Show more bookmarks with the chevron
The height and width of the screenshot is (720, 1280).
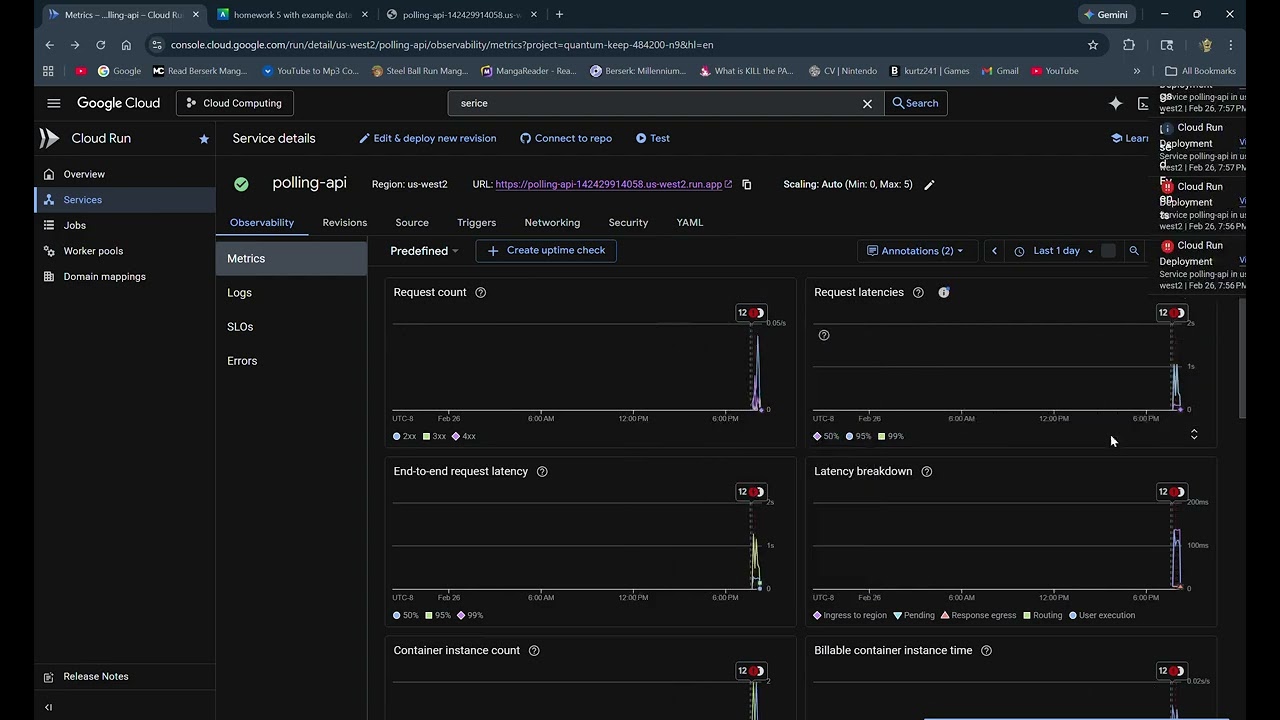click(x=1137, y=71)
